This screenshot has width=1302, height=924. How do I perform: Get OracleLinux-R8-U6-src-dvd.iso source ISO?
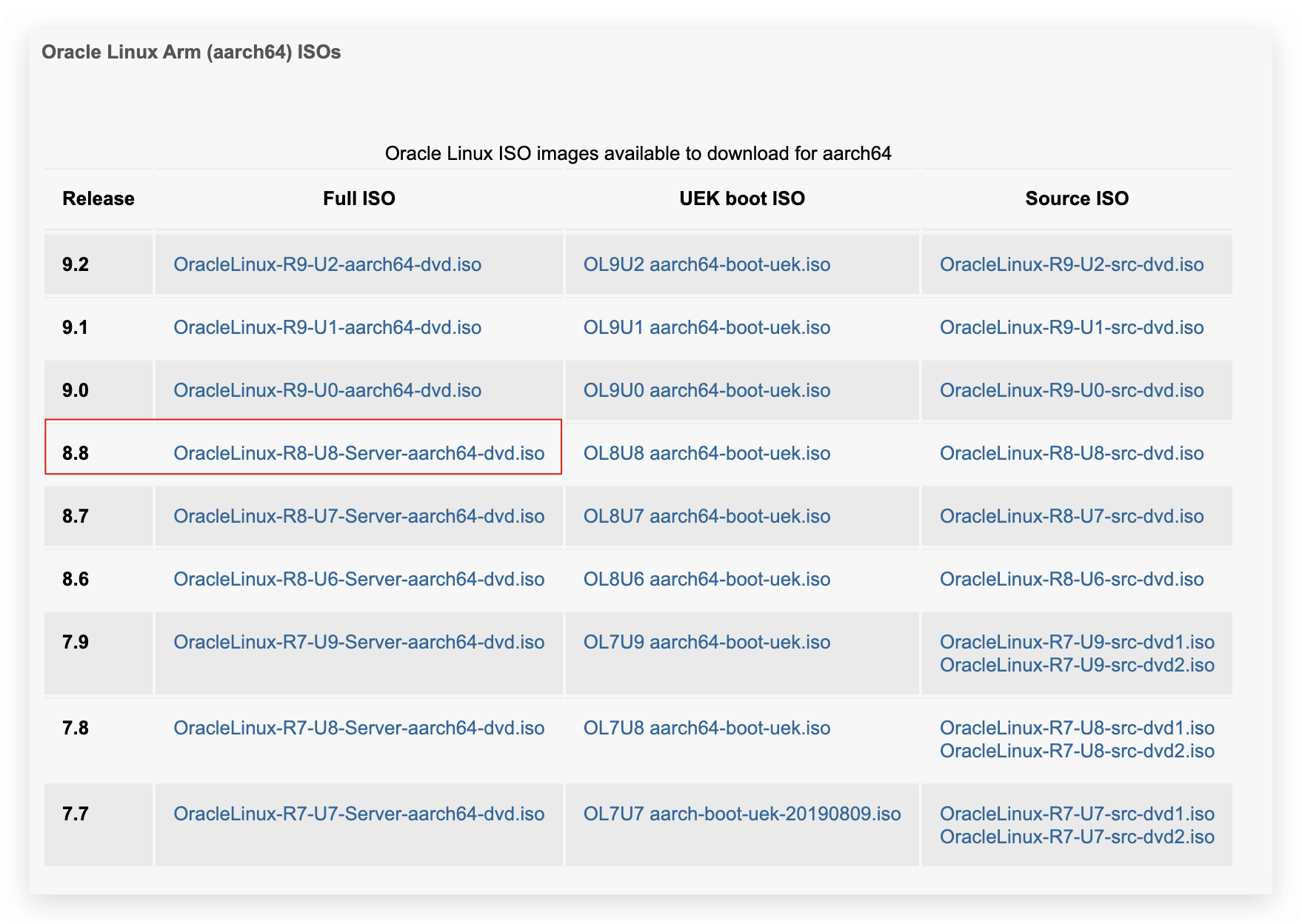tap(1072, 579)
